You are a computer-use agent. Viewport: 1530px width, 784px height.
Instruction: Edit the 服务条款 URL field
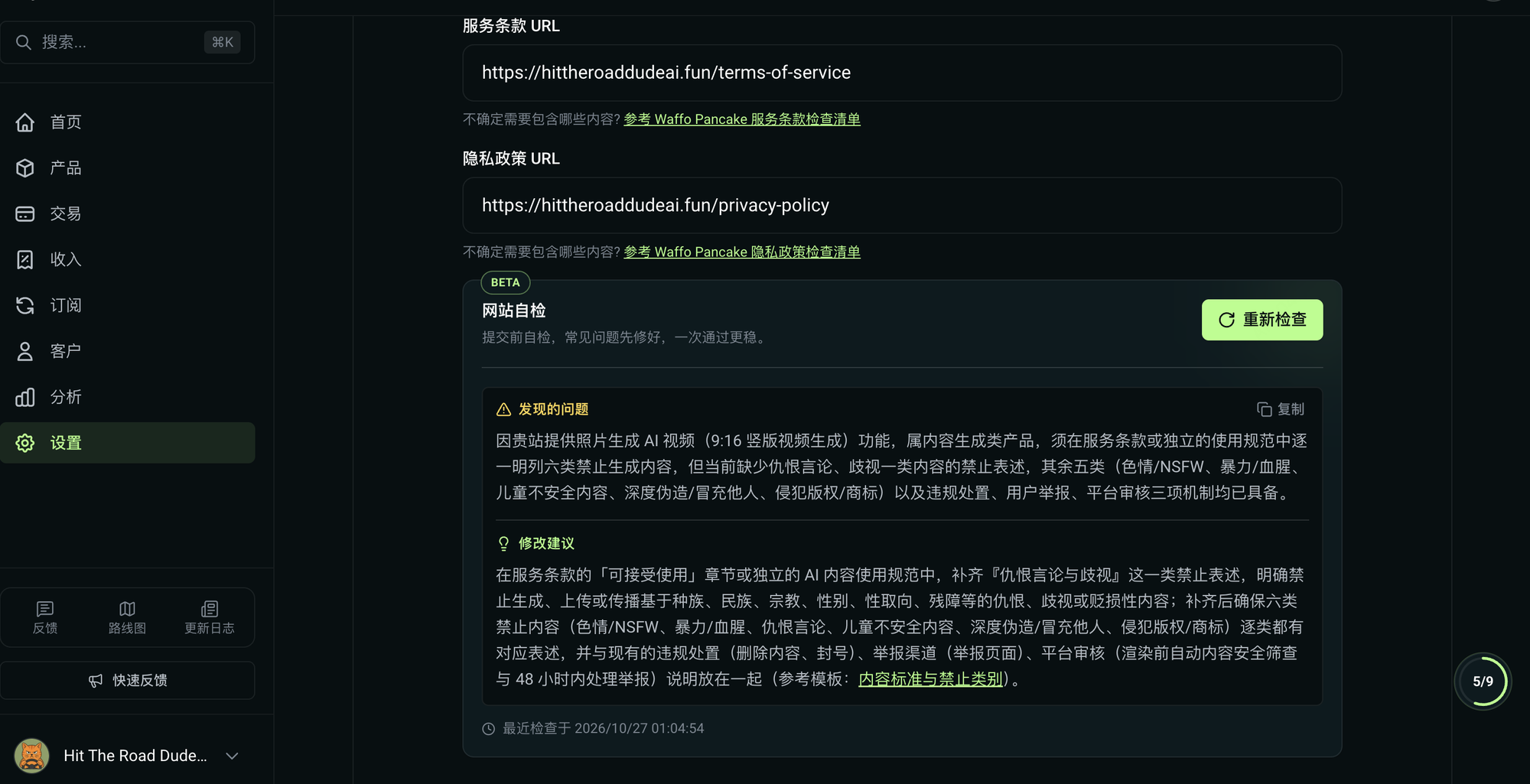click(x=902, y=73)
